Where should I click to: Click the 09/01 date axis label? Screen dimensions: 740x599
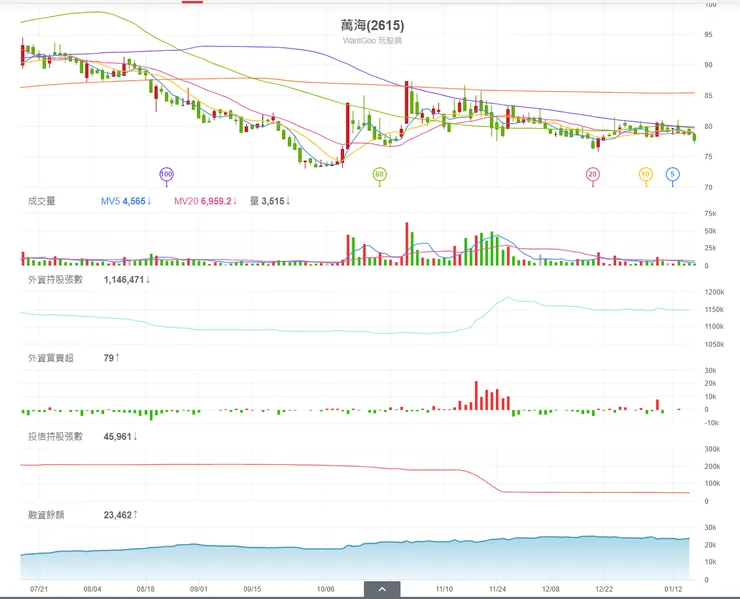point(199,589)
